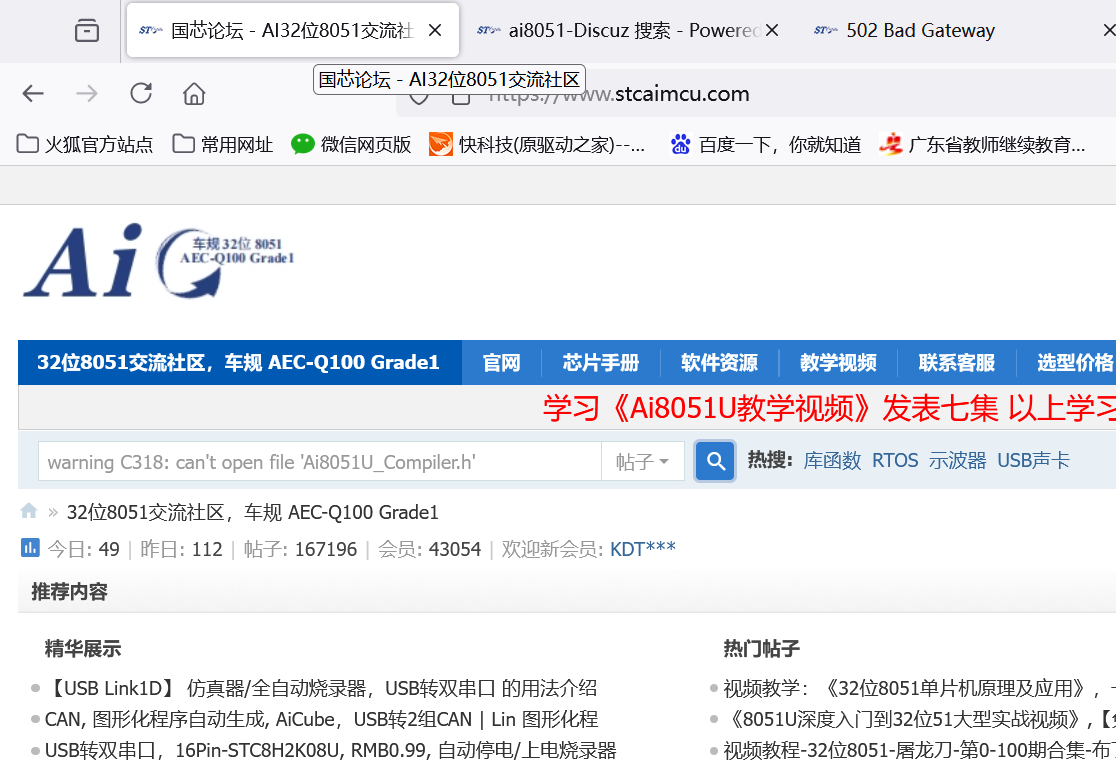
Task: Expand the 常用网址 bookmark folder
Action: [x=223, y=144]
